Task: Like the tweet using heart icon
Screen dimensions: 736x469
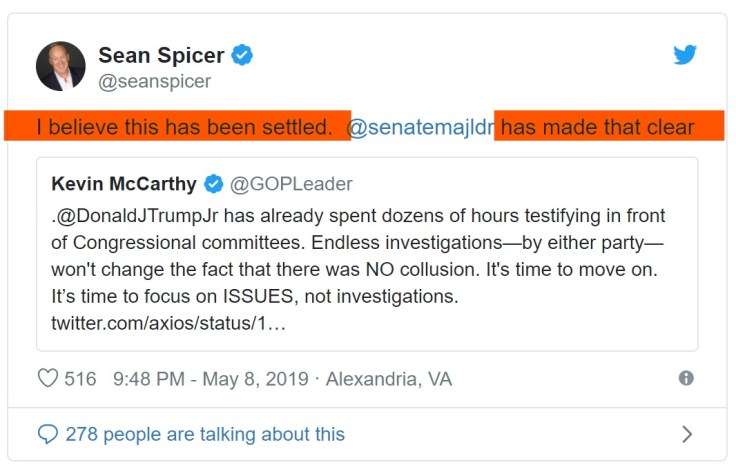Action: pos(47,379)
